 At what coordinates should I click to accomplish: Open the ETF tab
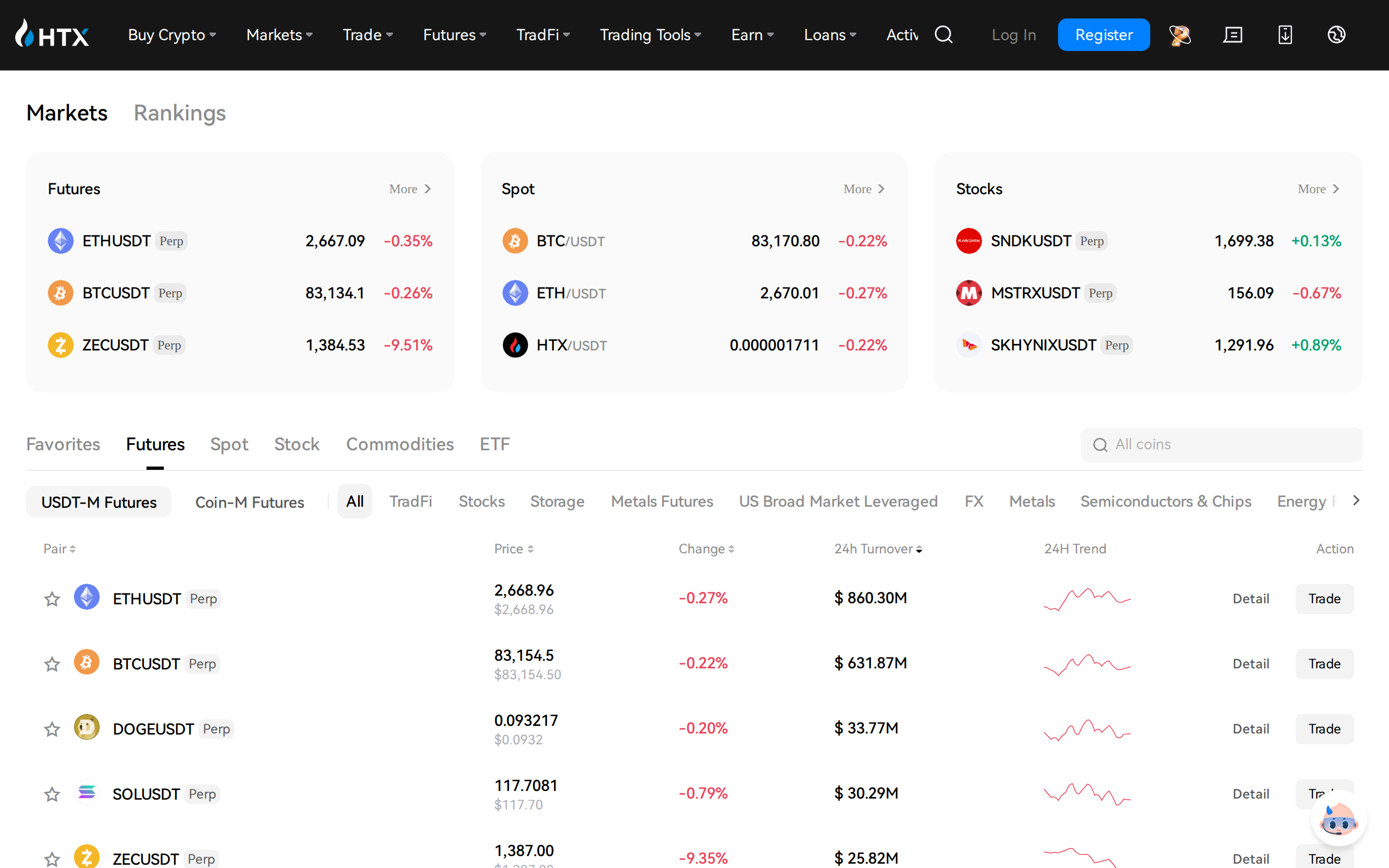coord(495,444)
